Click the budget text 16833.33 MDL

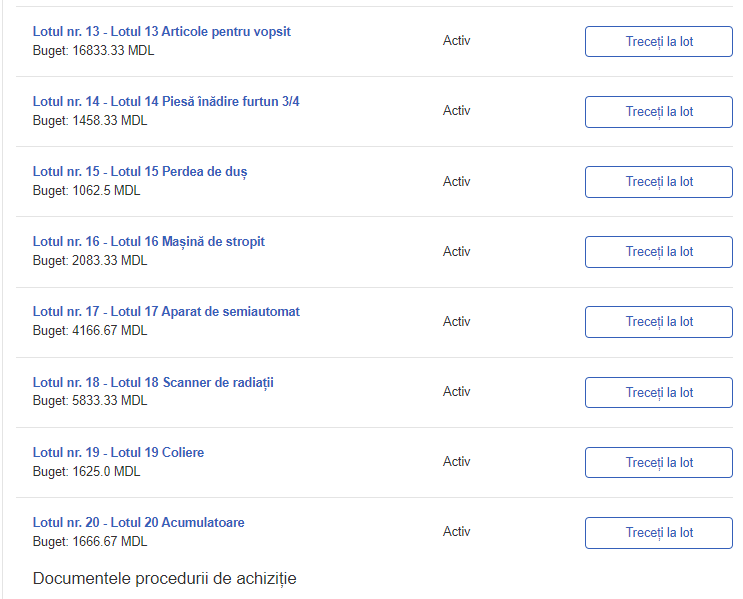tap(113, 51)
